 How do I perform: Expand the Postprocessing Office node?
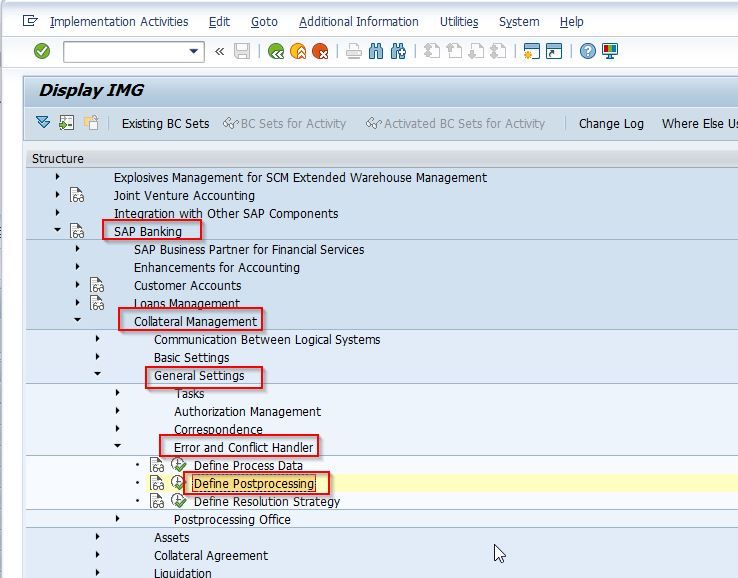click(117, 518)
